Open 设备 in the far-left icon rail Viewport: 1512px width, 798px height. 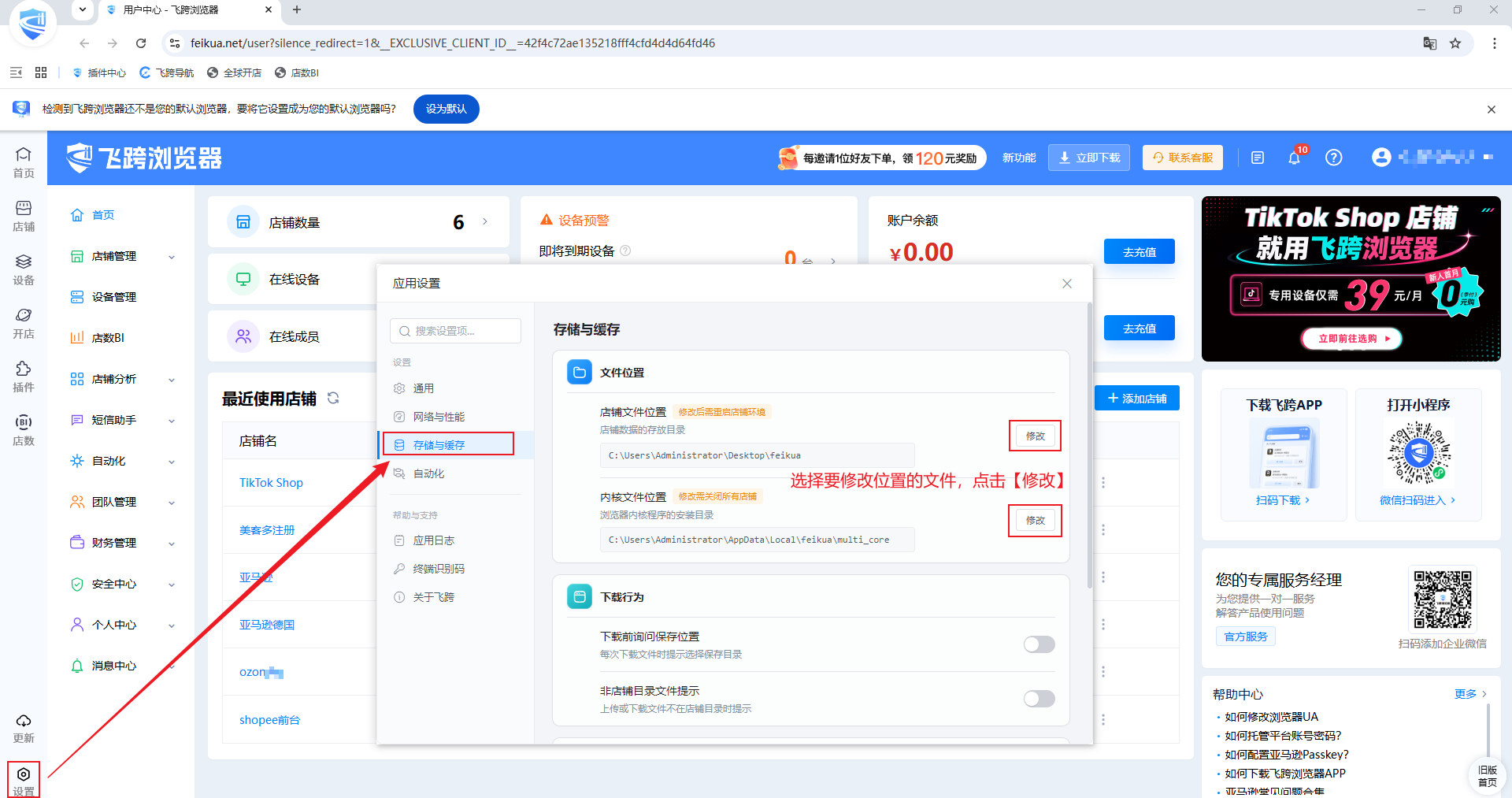coord(24,269)
